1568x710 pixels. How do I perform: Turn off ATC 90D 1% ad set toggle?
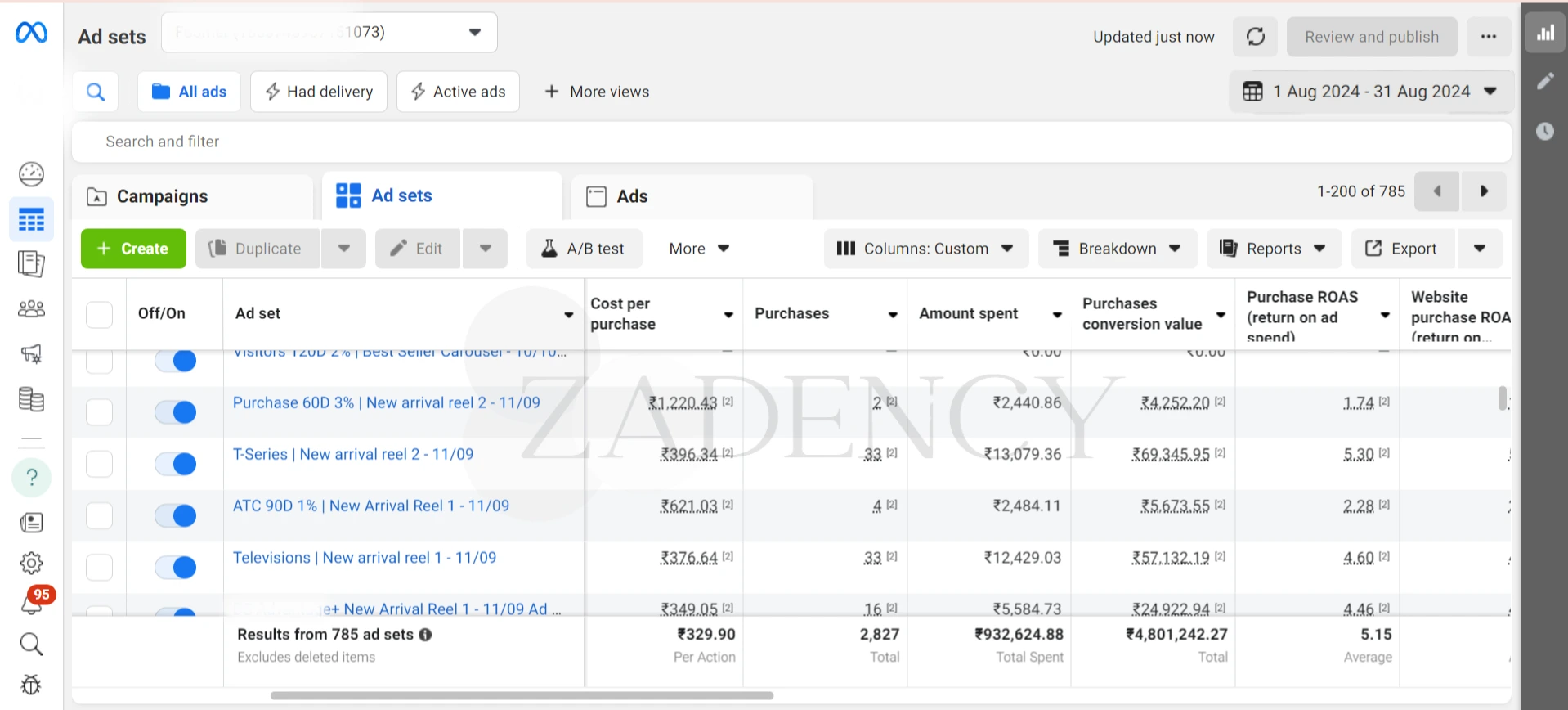click(176, 515)
